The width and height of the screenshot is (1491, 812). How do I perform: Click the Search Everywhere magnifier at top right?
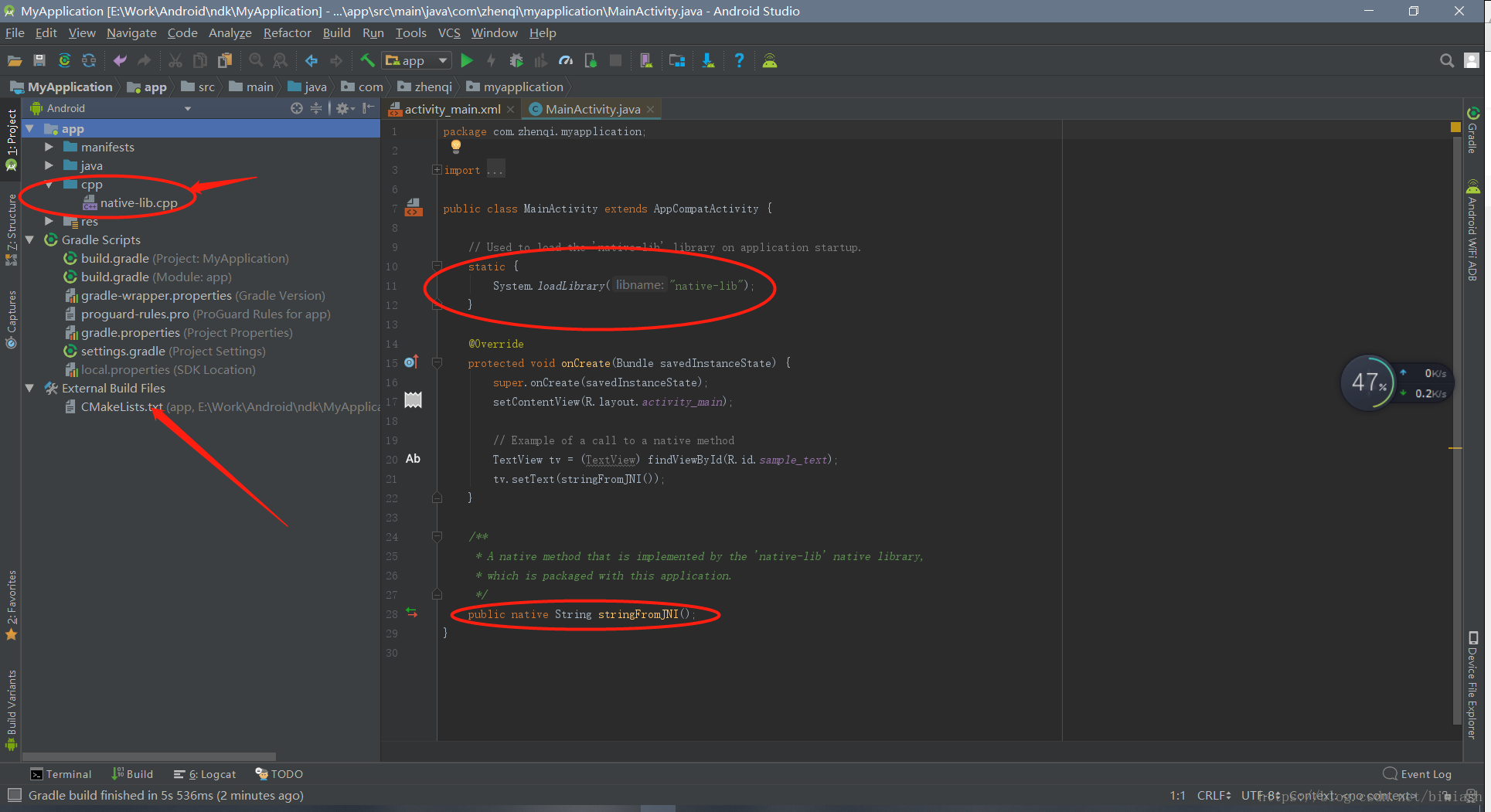(x=1447, y=60)
